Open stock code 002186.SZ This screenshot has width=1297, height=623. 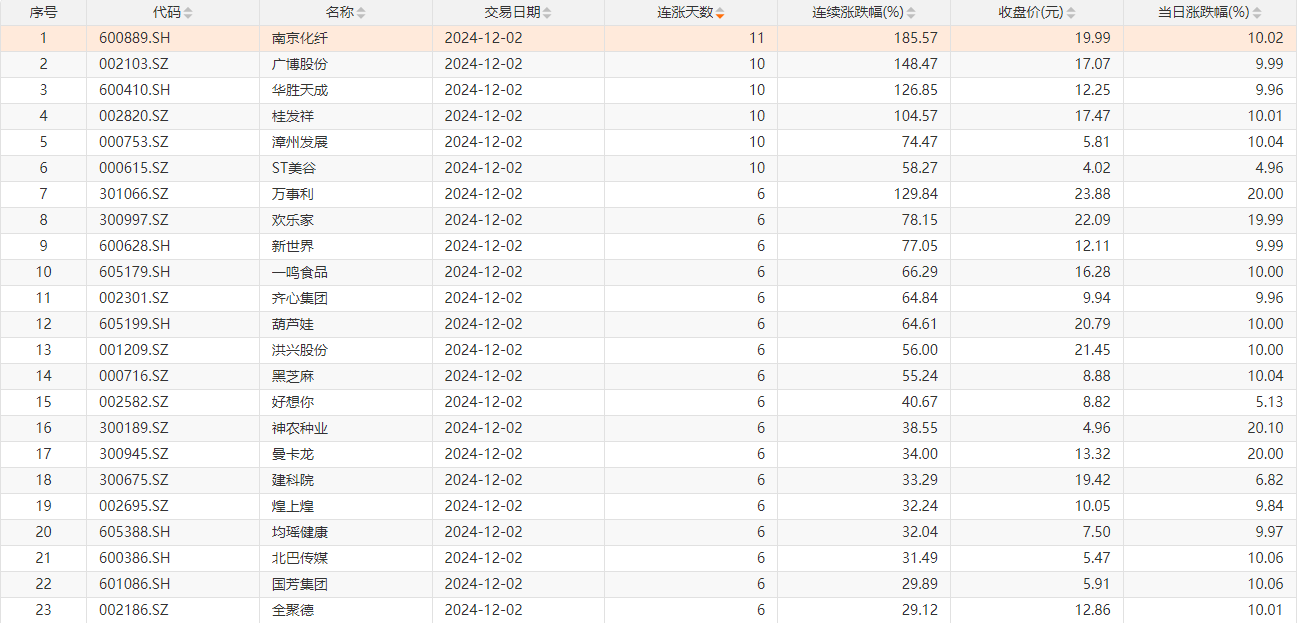134,610
